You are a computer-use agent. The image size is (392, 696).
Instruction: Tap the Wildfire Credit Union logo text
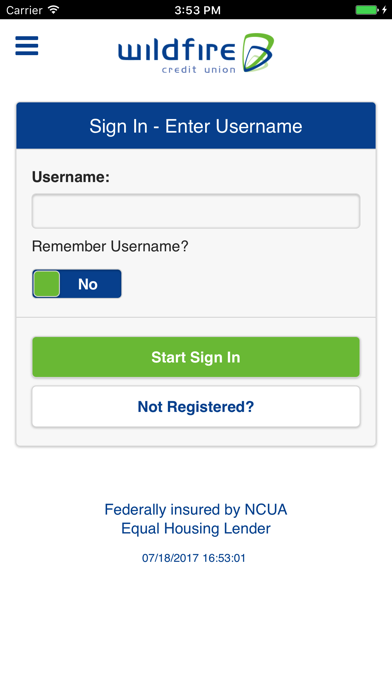(177, 56)
